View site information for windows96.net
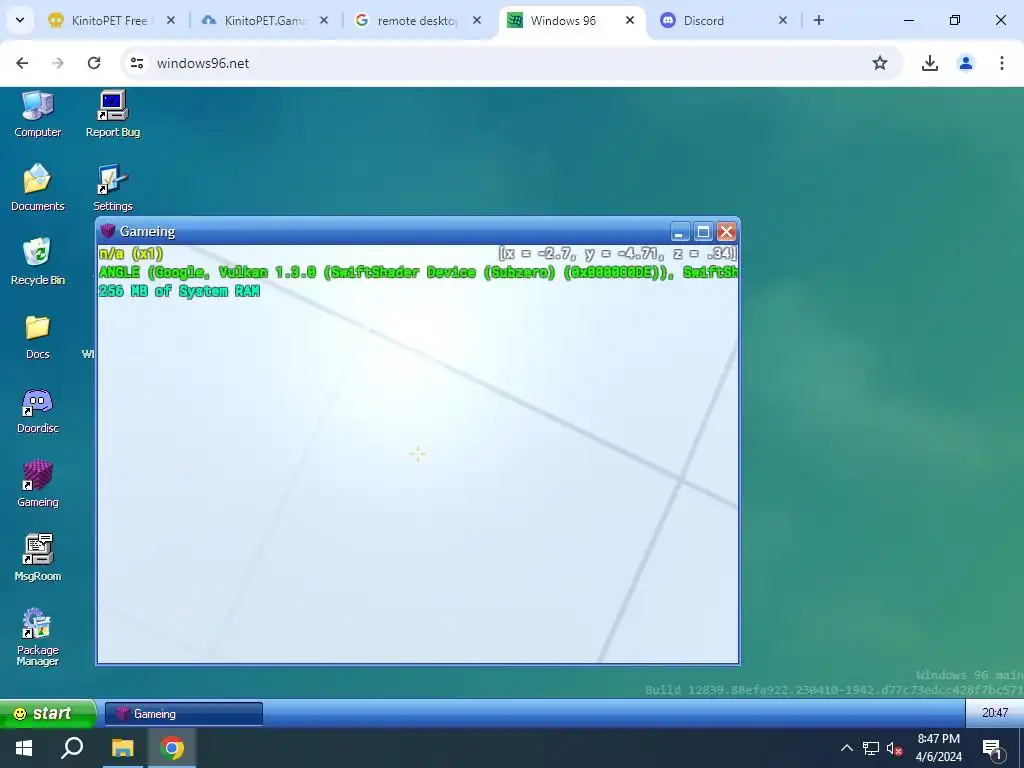This screenshot has width=1024, height=768. [x=136, y=63]
